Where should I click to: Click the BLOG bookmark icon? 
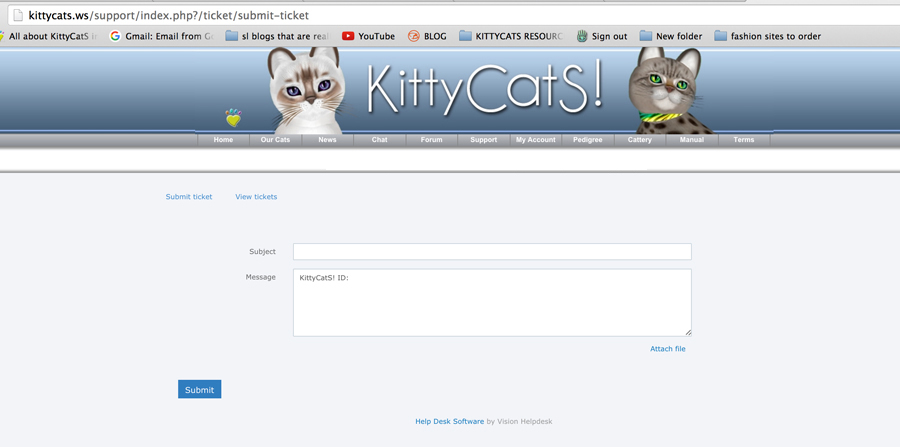(414, 36)
